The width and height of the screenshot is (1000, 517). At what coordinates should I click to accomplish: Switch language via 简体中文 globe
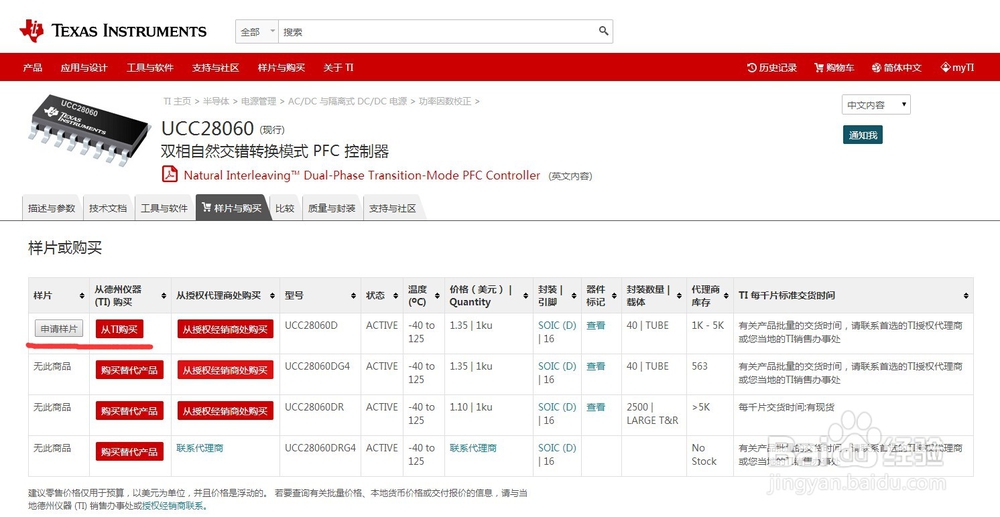[x=896, y=68]
